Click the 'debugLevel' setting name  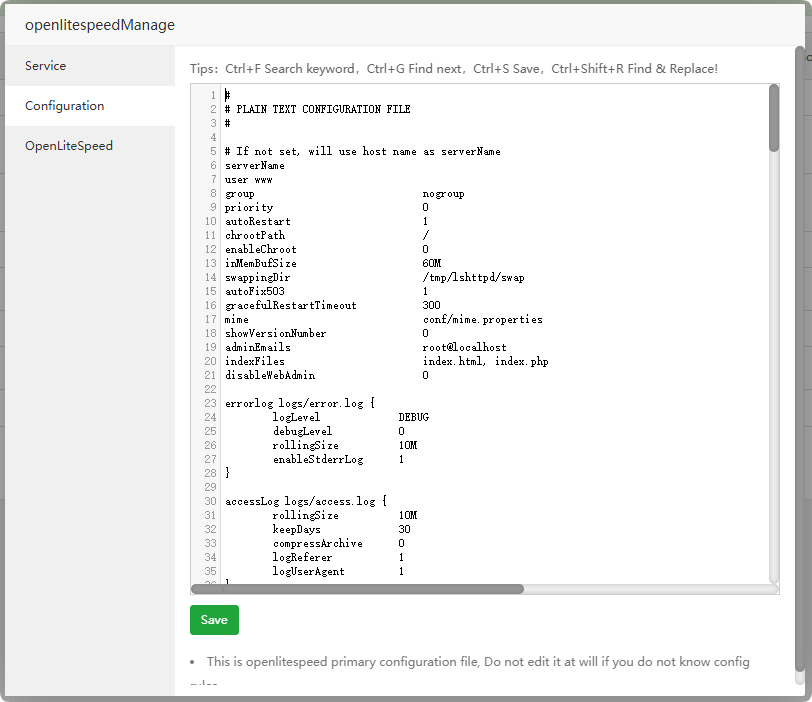tap(302, 431)
